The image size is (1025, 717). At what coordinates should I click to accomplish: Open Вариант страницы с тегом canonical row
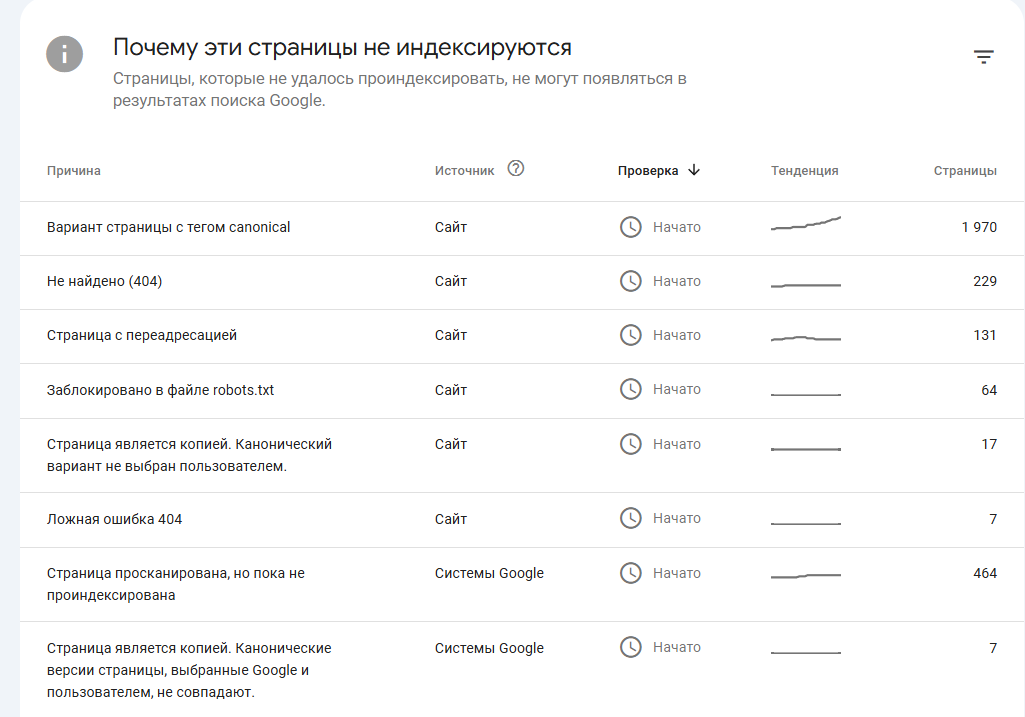tap(522, 228)
